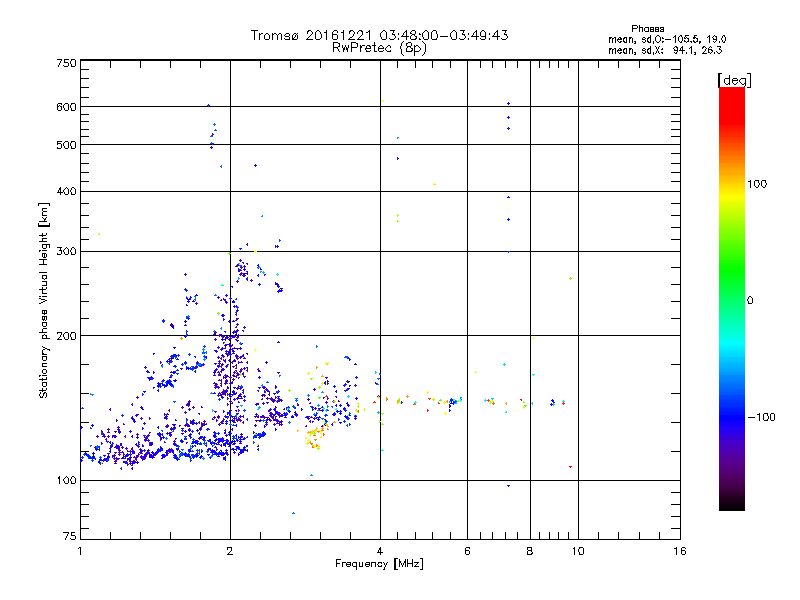The width and height of the screenshot is (800, 600).
Task: Click the x-axis tick label '16'
Action: tap(680, 551)
